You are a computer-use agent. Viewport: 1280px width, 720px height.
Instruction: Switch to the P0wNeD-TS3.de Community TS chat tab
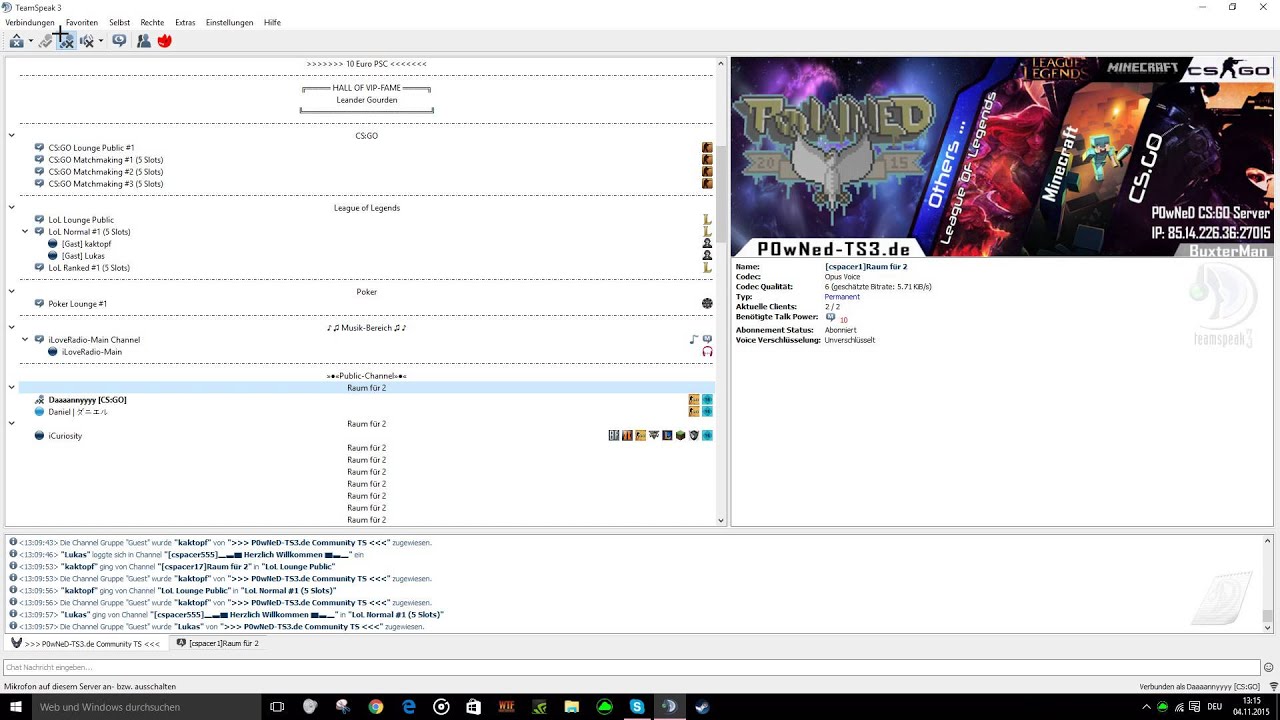tap(85, 644)
